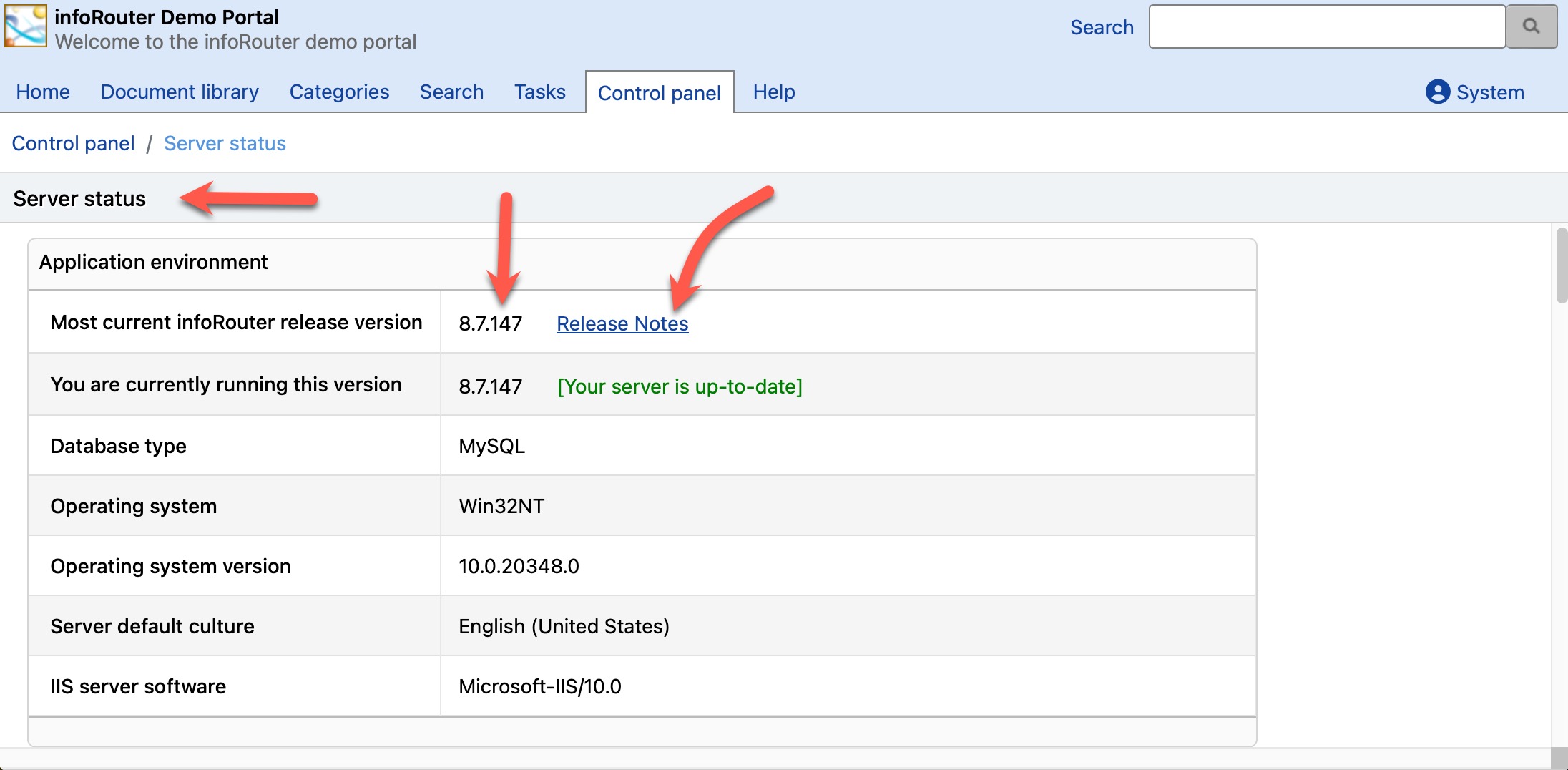Click Server status breadcrumb link
The image size is (1568, 770).
coord(225,143)
